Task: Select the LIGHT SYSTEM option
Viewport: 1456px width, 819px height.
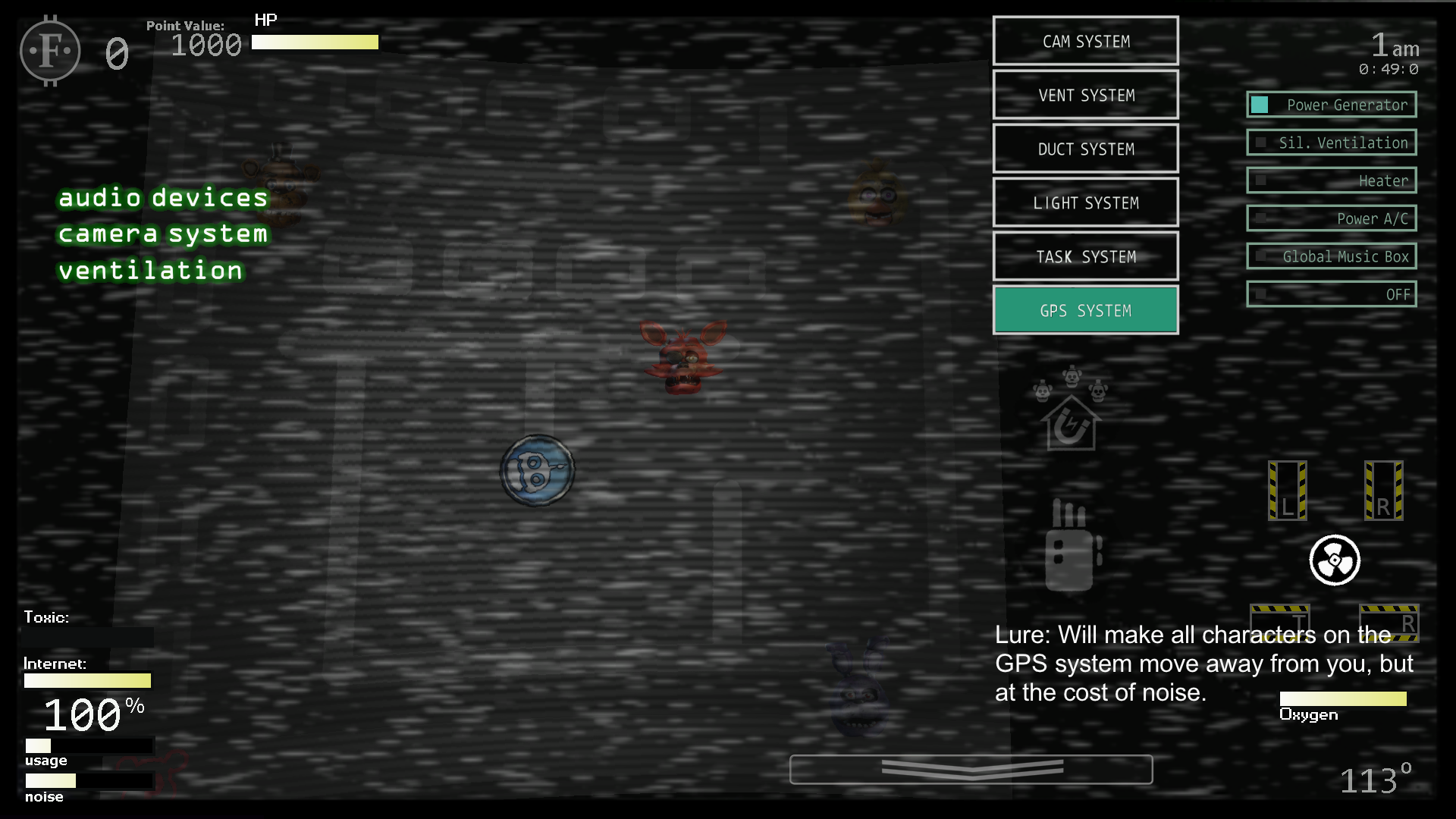Action: pos(1085,203)
